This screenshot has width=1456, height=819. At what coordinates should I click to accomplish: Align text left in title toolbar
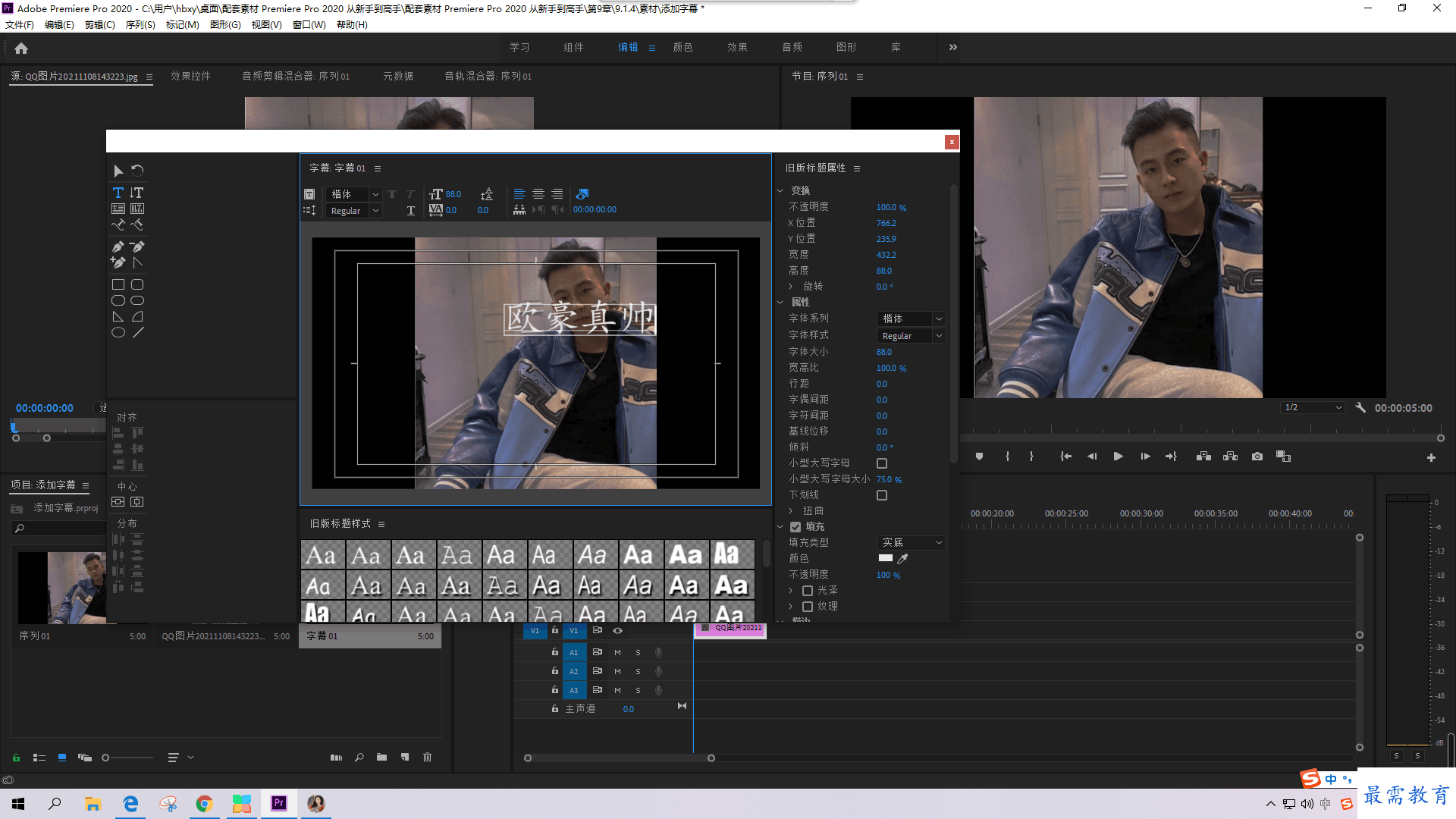[x=519, y=194]
